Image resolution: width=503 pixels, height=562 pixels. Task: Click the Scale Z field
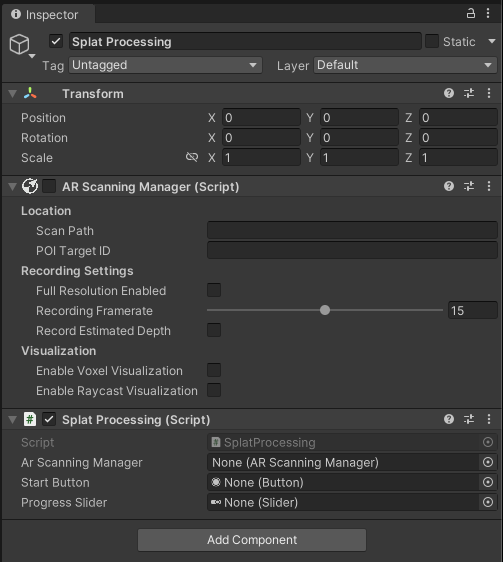(x=458, y=158)
